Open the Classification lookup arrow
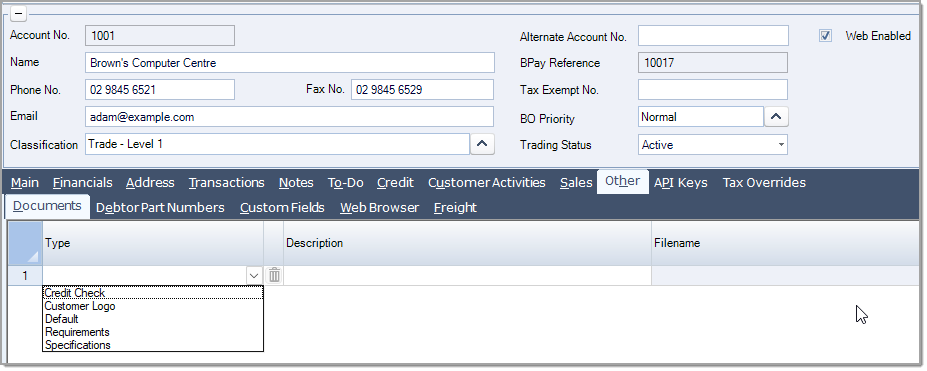This screenshot has height=371, width=927. (x=482, y=144)
